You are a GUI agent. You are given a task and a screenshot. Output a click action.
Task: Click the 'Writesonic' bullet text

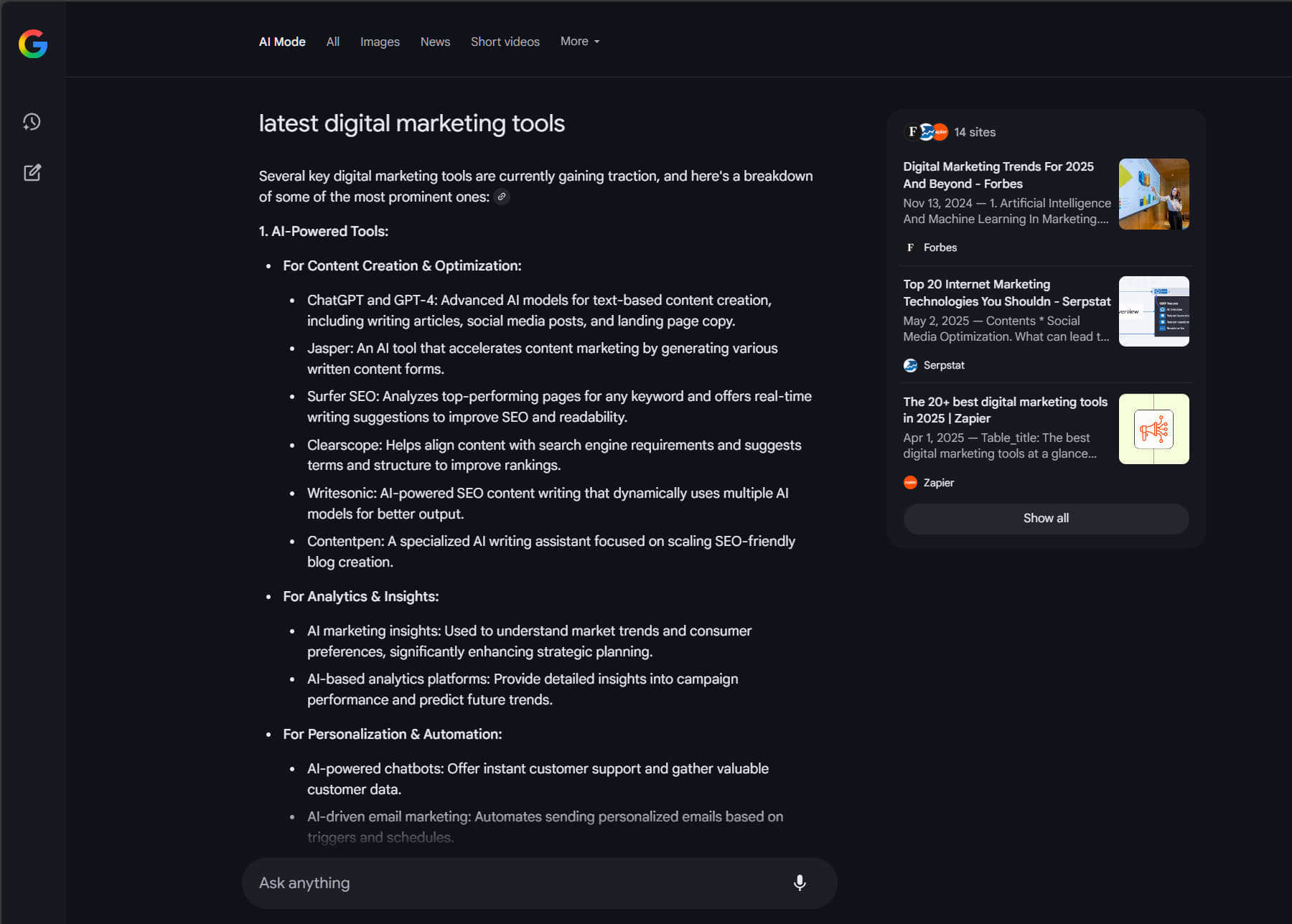click(548, 504)
